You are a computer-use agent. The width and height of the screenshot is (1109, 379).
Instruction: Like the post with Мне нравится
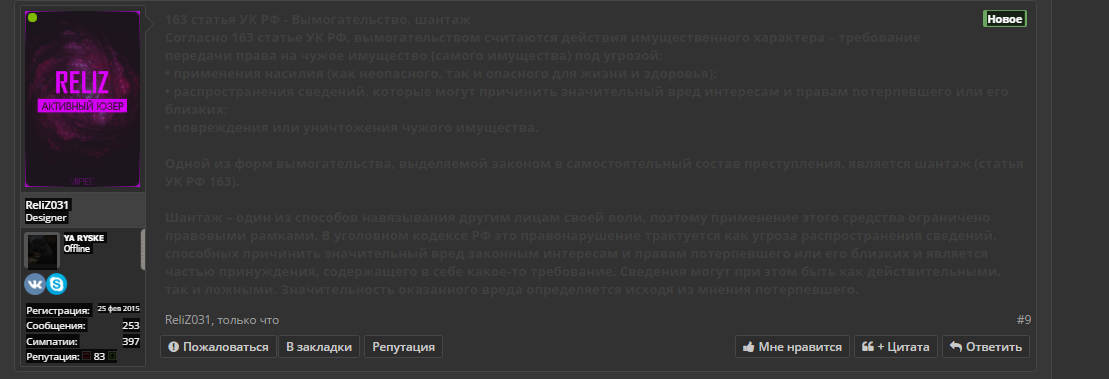[792, 346]
